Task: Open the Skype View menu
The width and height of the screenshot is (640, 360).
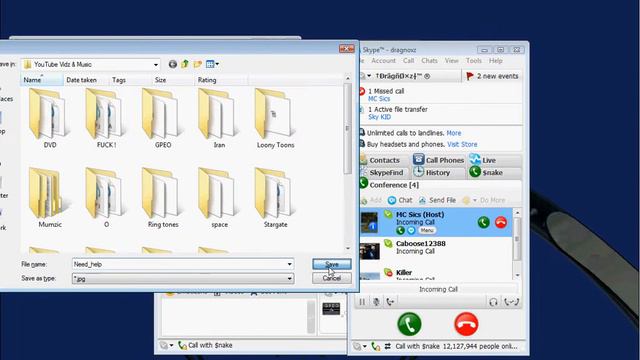Action: 451,60
